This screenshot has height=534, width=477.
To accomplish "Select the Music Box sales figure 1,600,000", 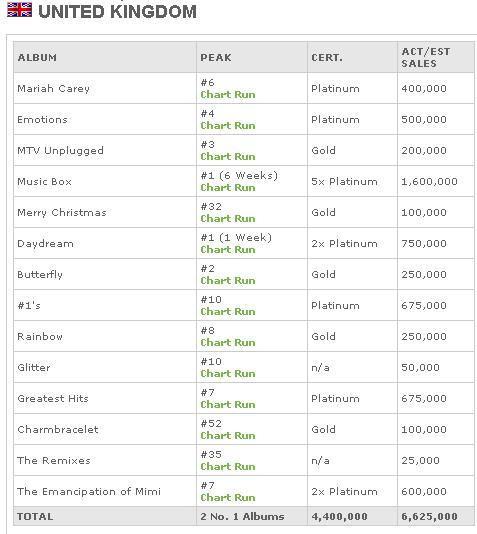I will tap(429, 182).
